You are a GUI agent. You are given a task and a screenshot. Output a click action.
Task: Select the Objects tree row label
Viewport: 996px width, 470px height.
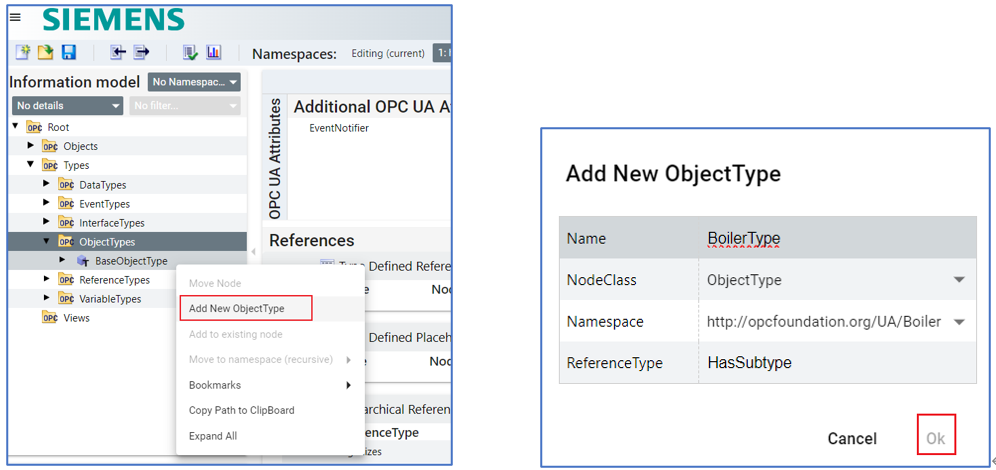(x=81, y=147)
